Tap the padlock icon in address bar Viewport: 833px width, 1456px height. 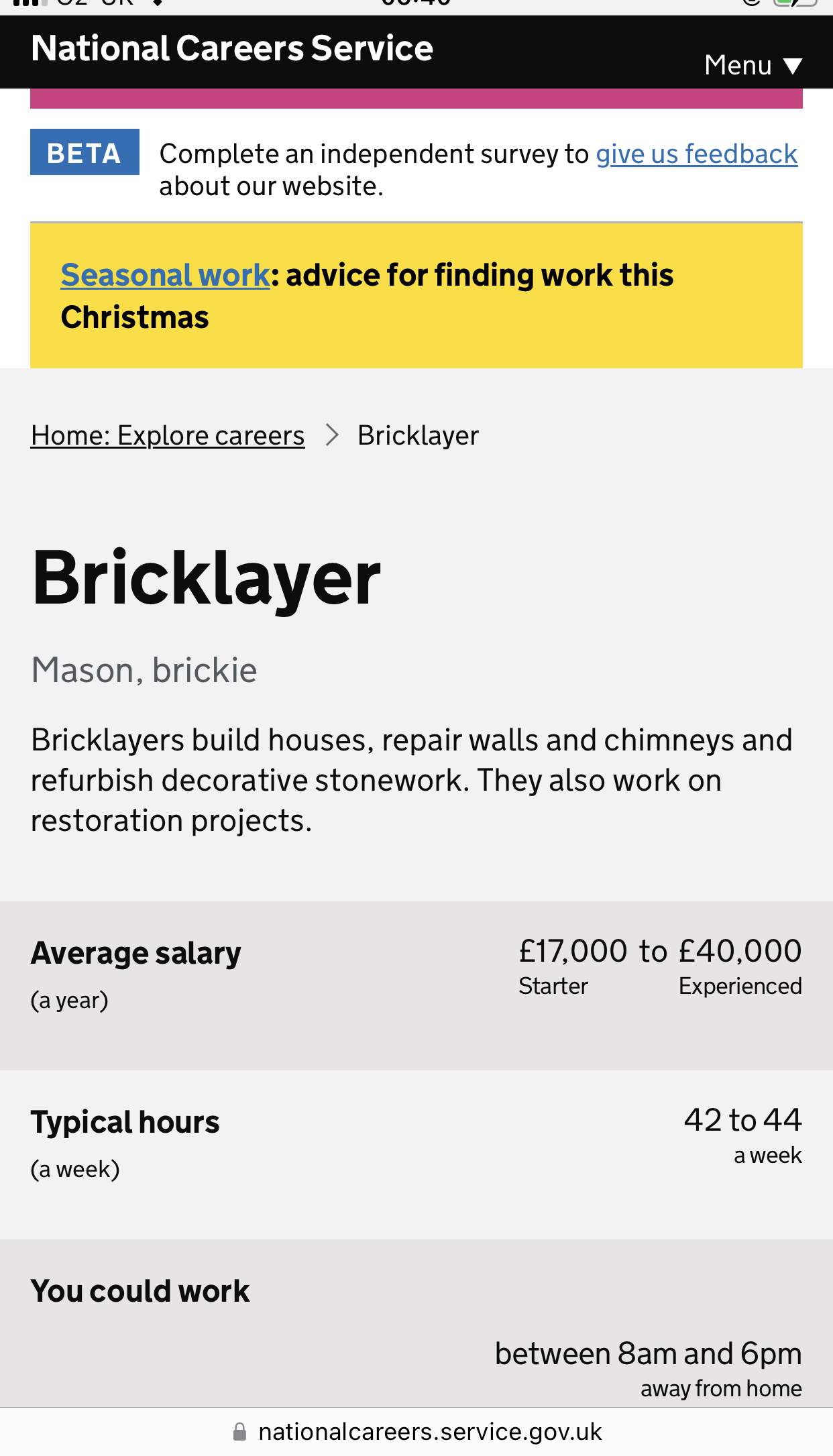pyautogui.click(x=239, y=1432)
